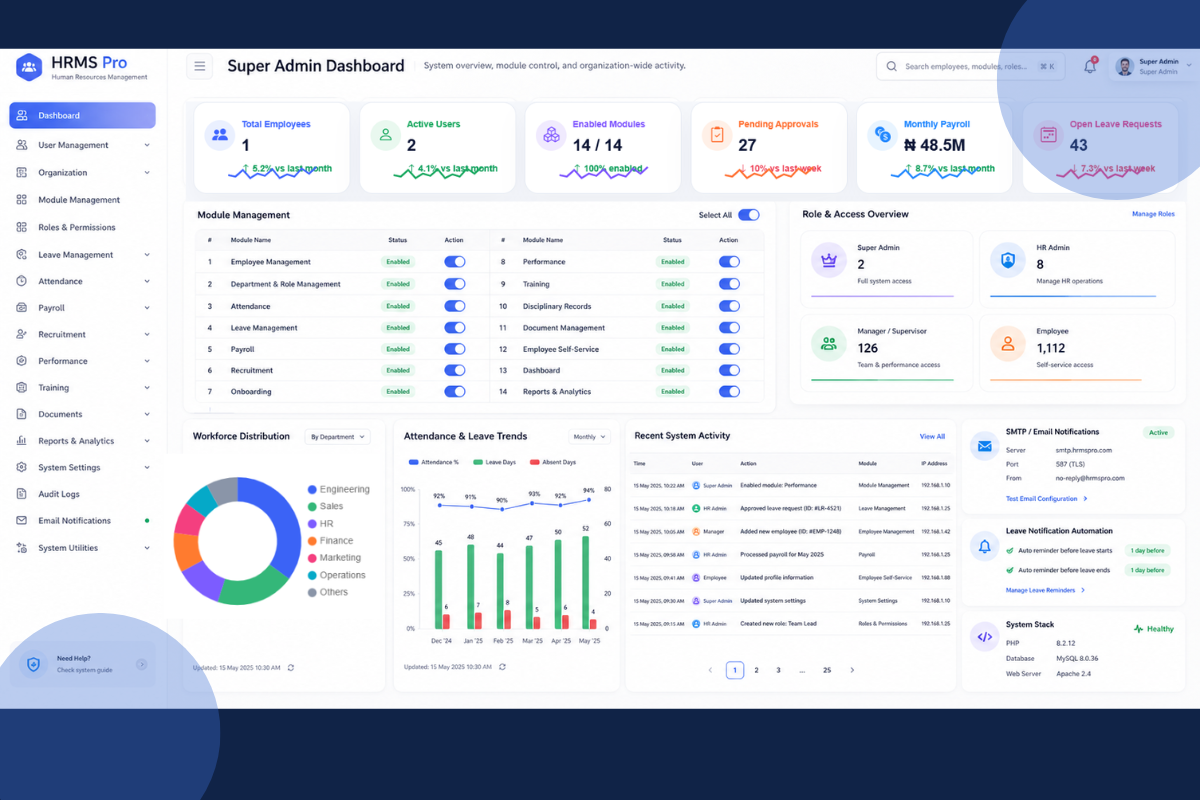Click the Super Admin avatar picture
This screenshot has height=800, width=1200.
pyautogui.click(x=1124, y=66)
